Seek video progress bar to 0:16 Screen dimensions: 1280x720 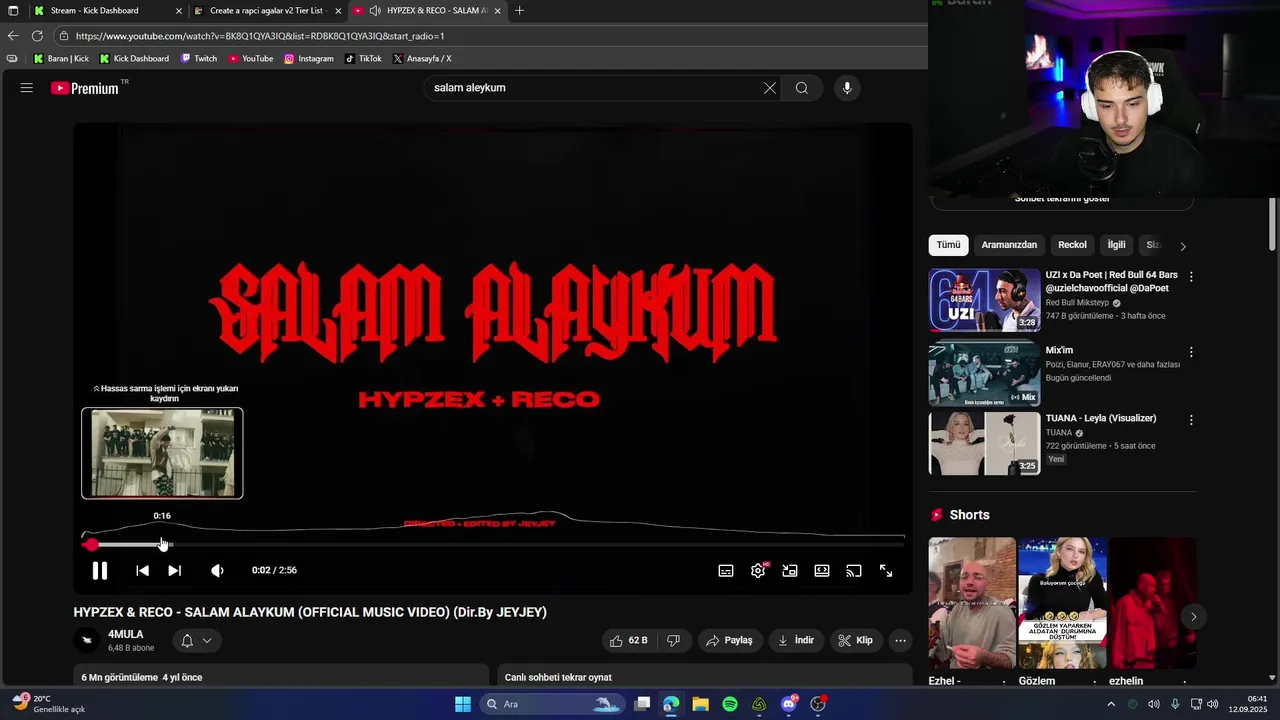tap(162, 545)
